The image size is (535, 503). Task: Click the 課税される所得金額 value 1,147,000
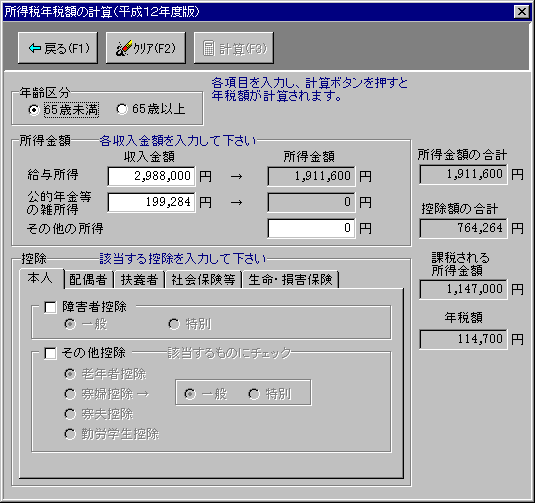coord(463,289)
